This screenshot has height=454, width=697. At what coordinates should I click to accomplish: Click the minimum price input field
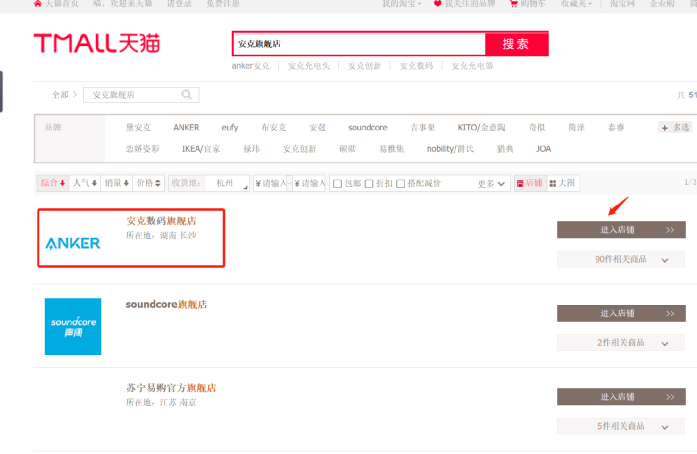[x=271, y=183]
